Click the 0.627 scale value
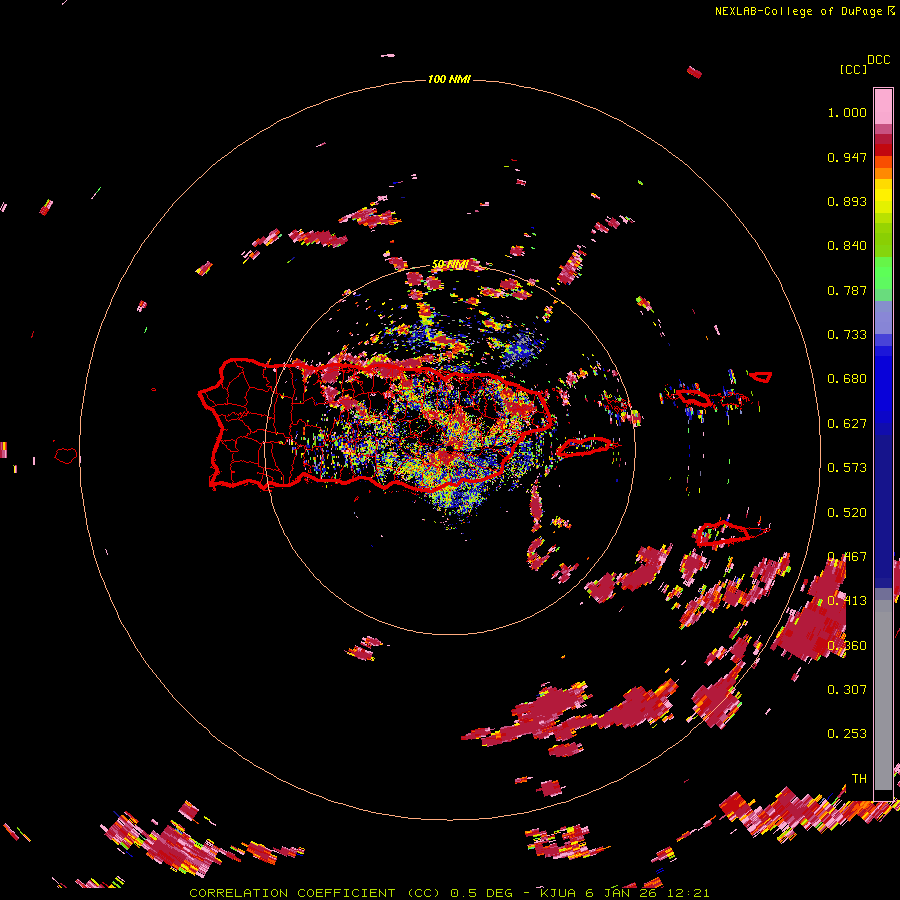Screen dimensions: 900x900 coord(847,424)
